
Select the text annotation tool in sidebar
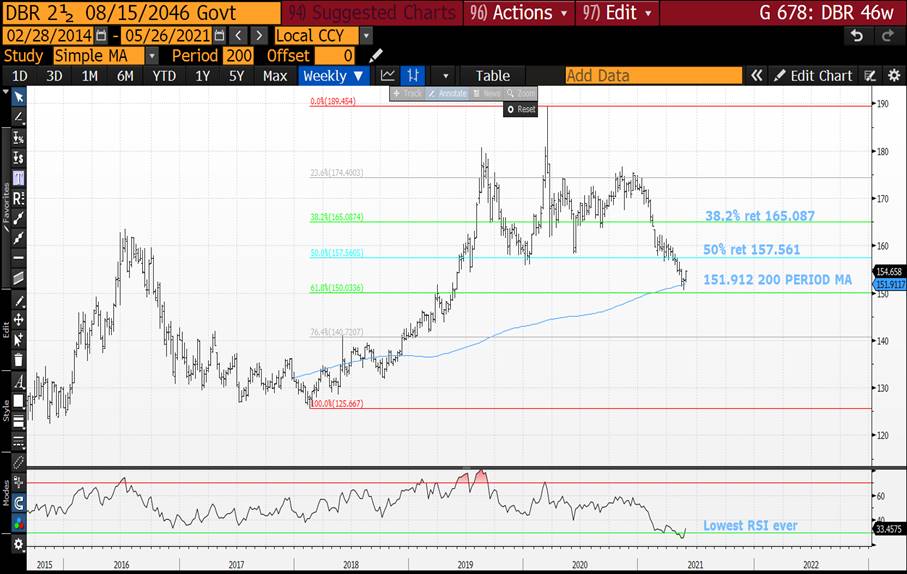pos(18,381)
